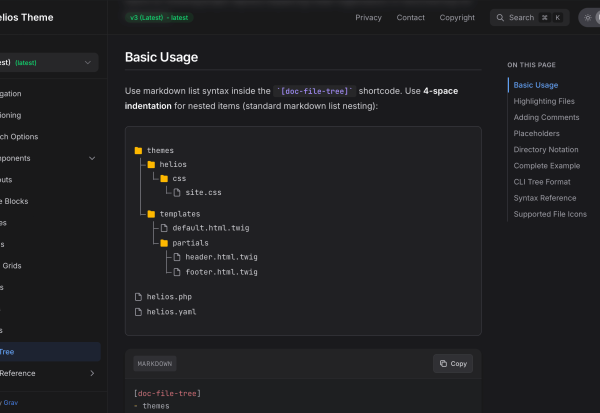Jump to Syntax Reference section
This screenshot has height=413, width=600.
(x=545, y=198)
